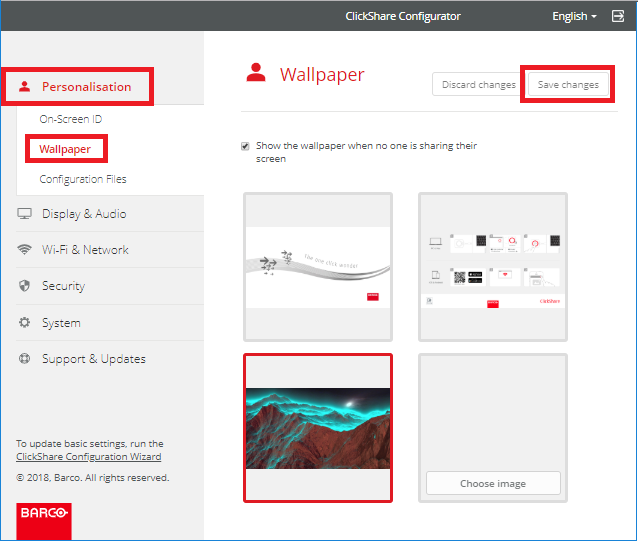Expand the System section
Image resolution: width=638 pixels, height=542 pixels.
[61, 323]
